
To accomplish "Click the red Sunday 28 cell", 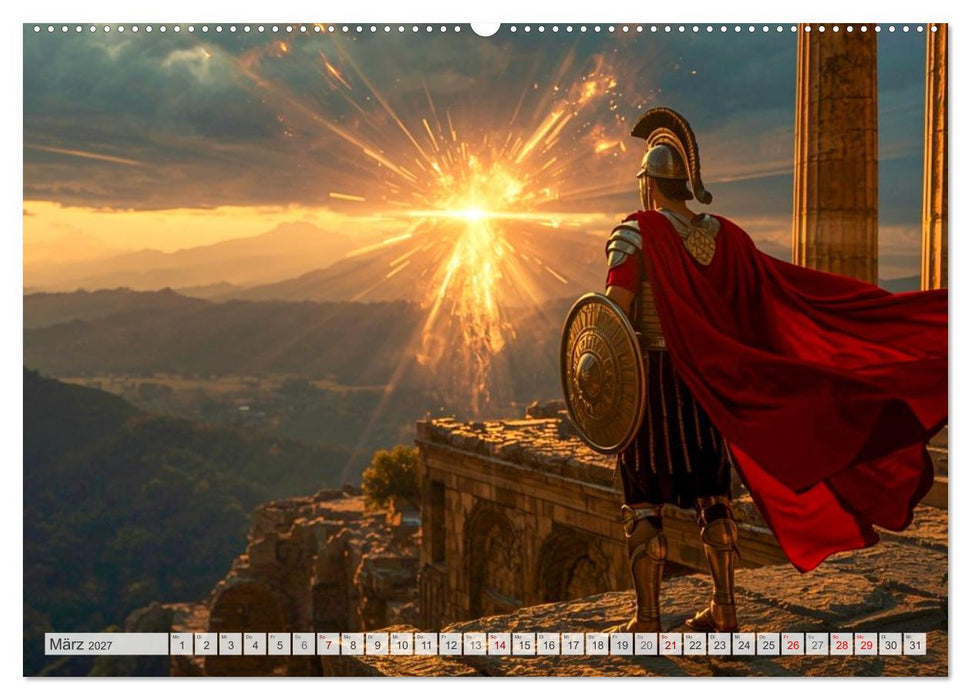I will click(842, 646).
